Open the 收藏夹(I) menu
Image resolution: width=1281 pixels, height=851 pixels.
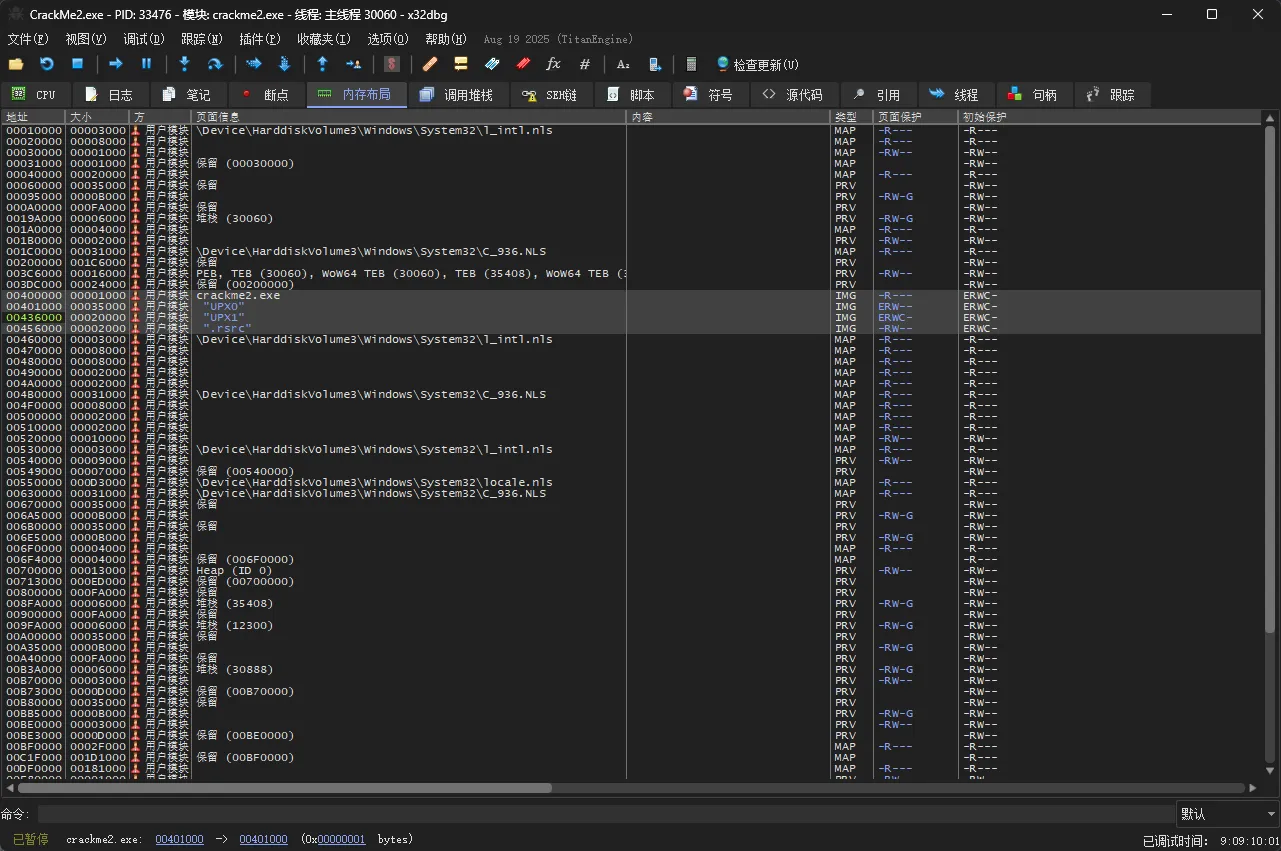point(323,39)
